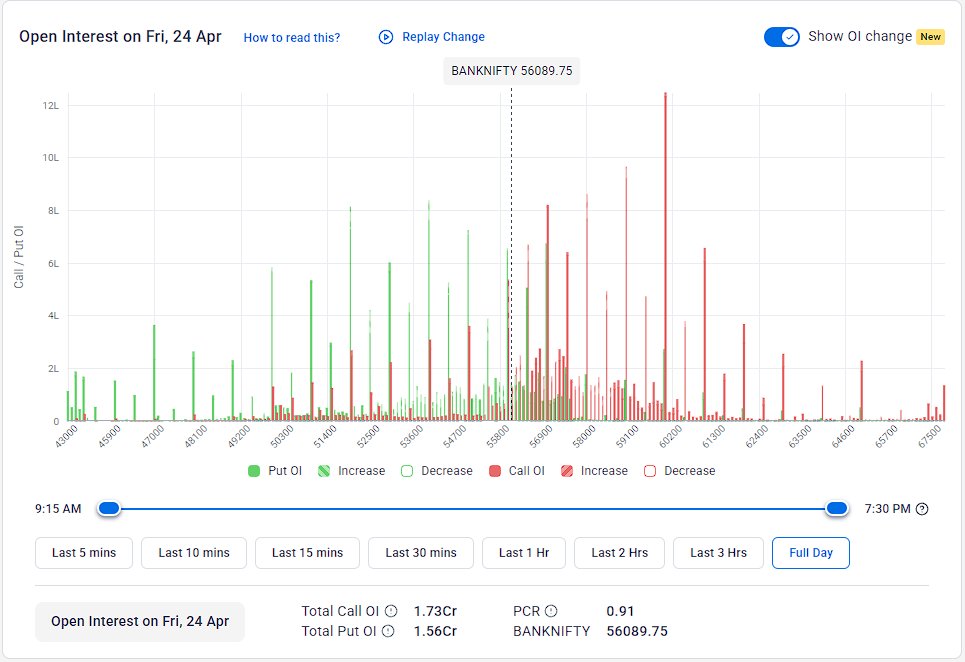
Task: Click the dashed spot price line
Action: (511, 252)
